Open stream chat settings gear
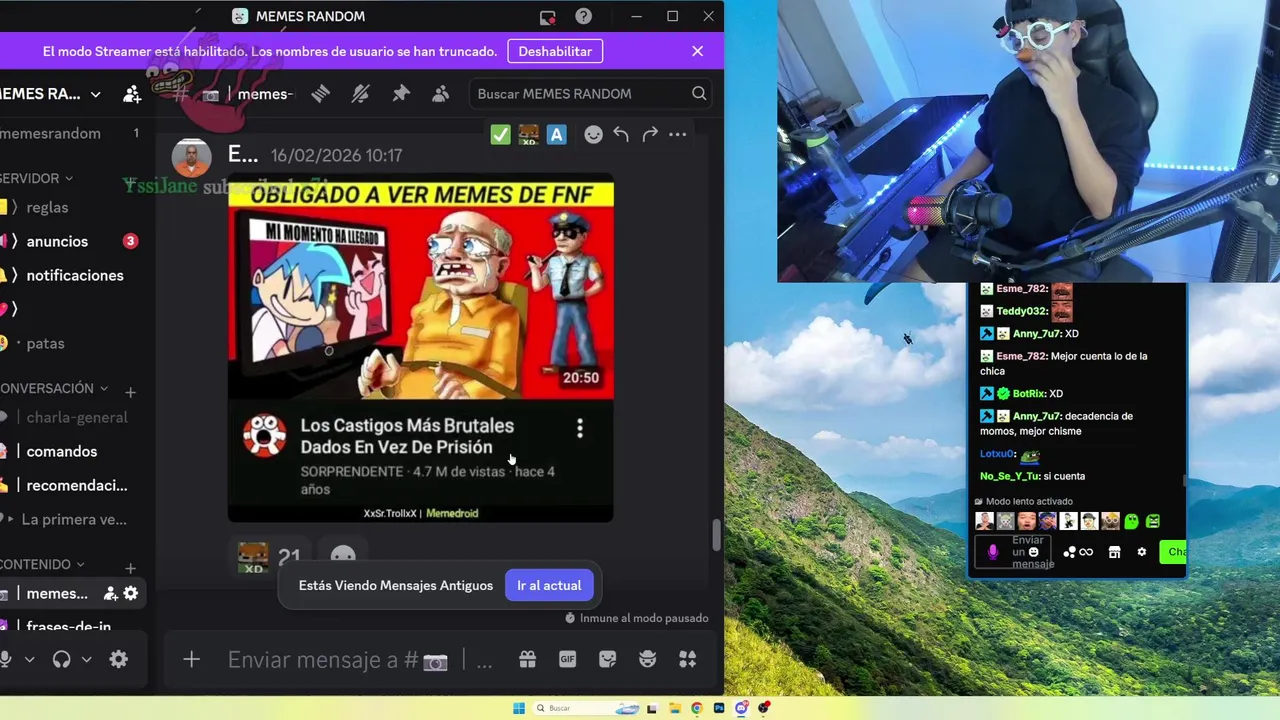The width and height of the screenshot is (1280, 720). tap(1141, 552)
